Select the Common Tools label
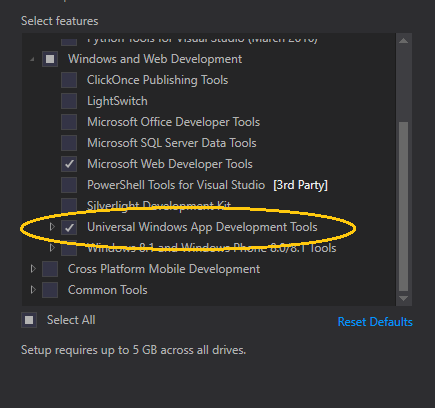Screen dimensions: 435x408 (108, 290)
